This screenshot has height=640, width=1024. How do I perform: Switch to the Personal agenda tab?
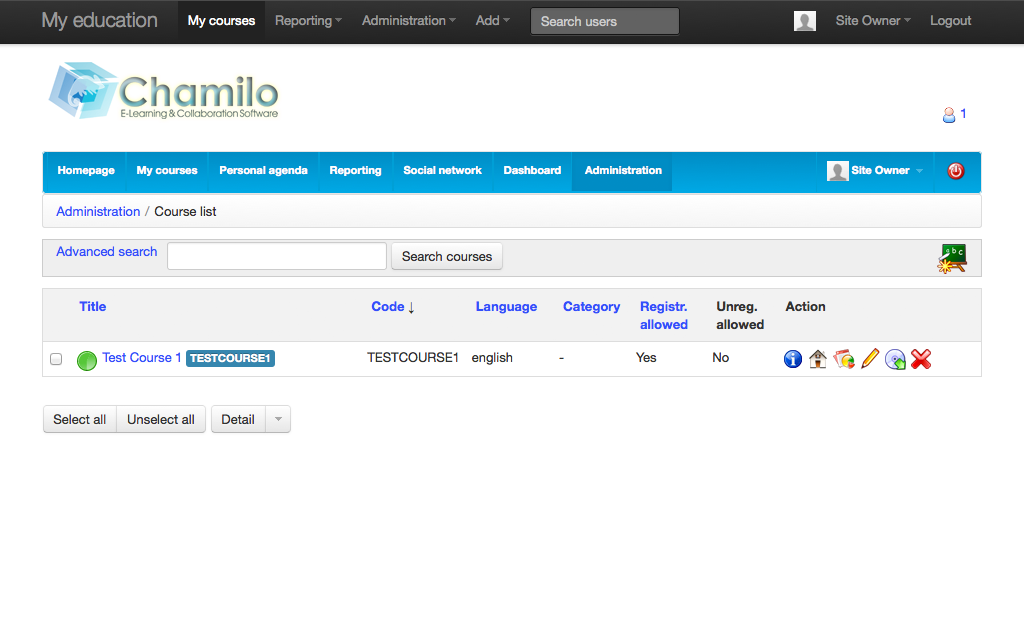263,171
